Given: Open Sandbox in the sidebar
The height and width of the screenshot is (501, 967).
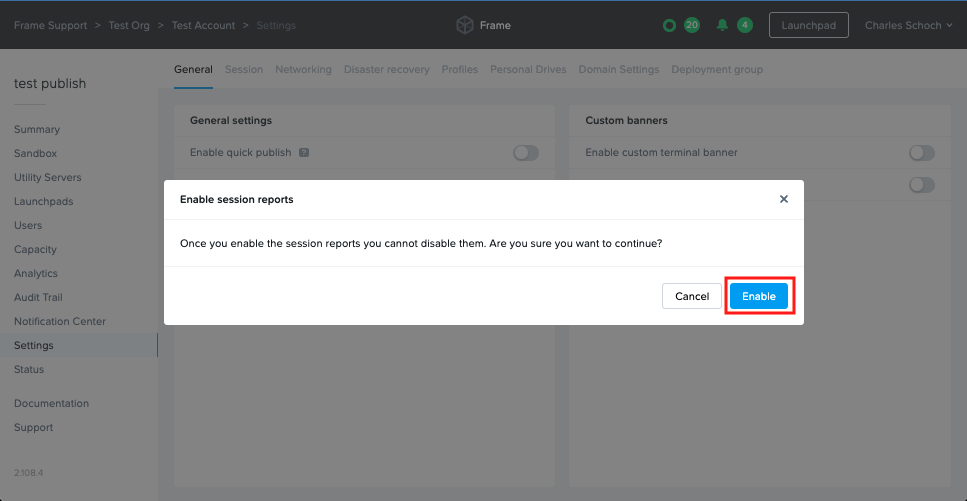Looking at the screenshot, I should (35, 154).
